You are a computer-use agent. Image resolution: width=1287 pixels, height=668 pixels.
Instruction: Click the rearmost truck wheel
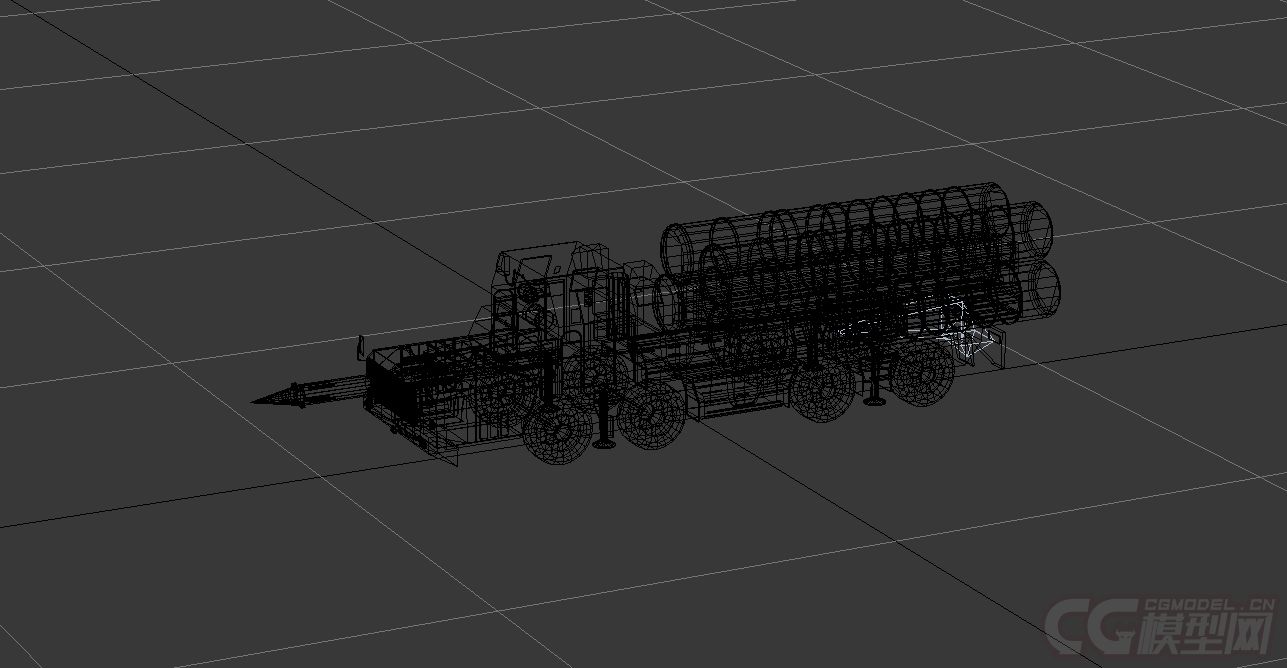click(x=921, y=375)
